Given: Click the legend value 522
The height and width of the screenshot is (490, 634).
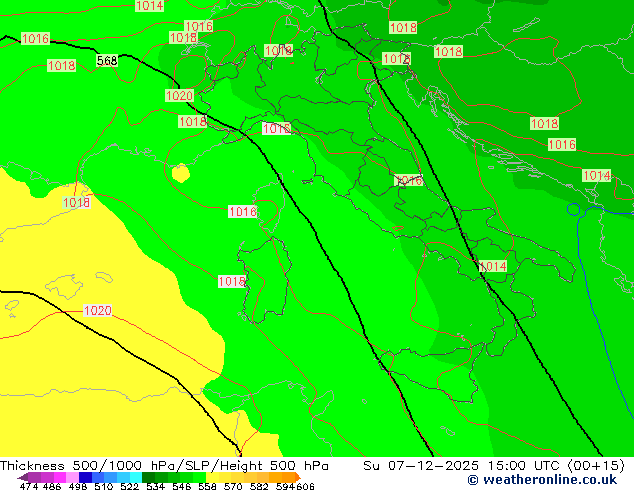Looking at the screenshot, I should [x=129, y=486].
